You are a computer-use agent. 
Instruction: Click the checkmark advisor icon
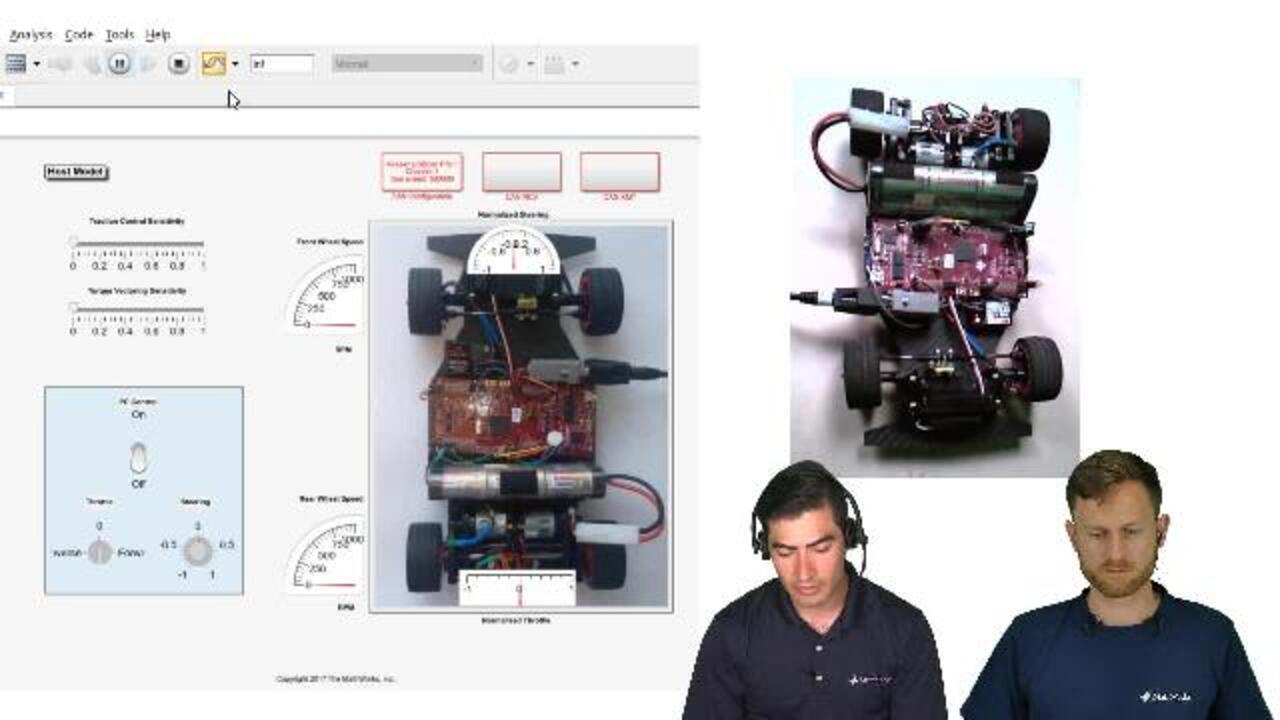click(509, 64)
